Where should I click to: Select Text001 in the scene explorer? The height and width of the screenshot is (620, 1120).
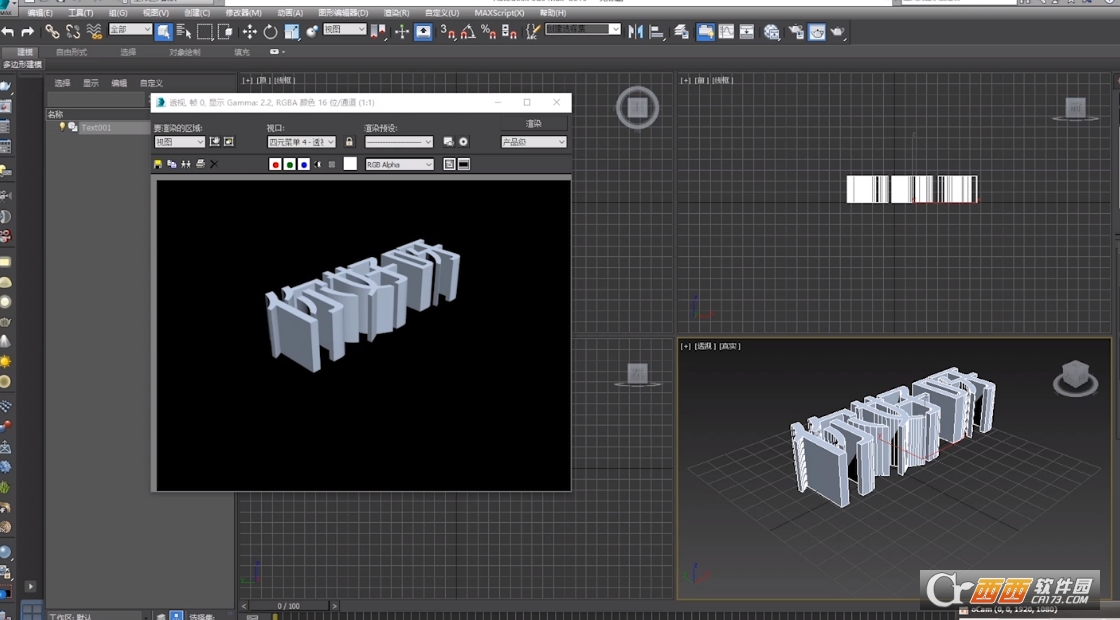coord(97,127)
